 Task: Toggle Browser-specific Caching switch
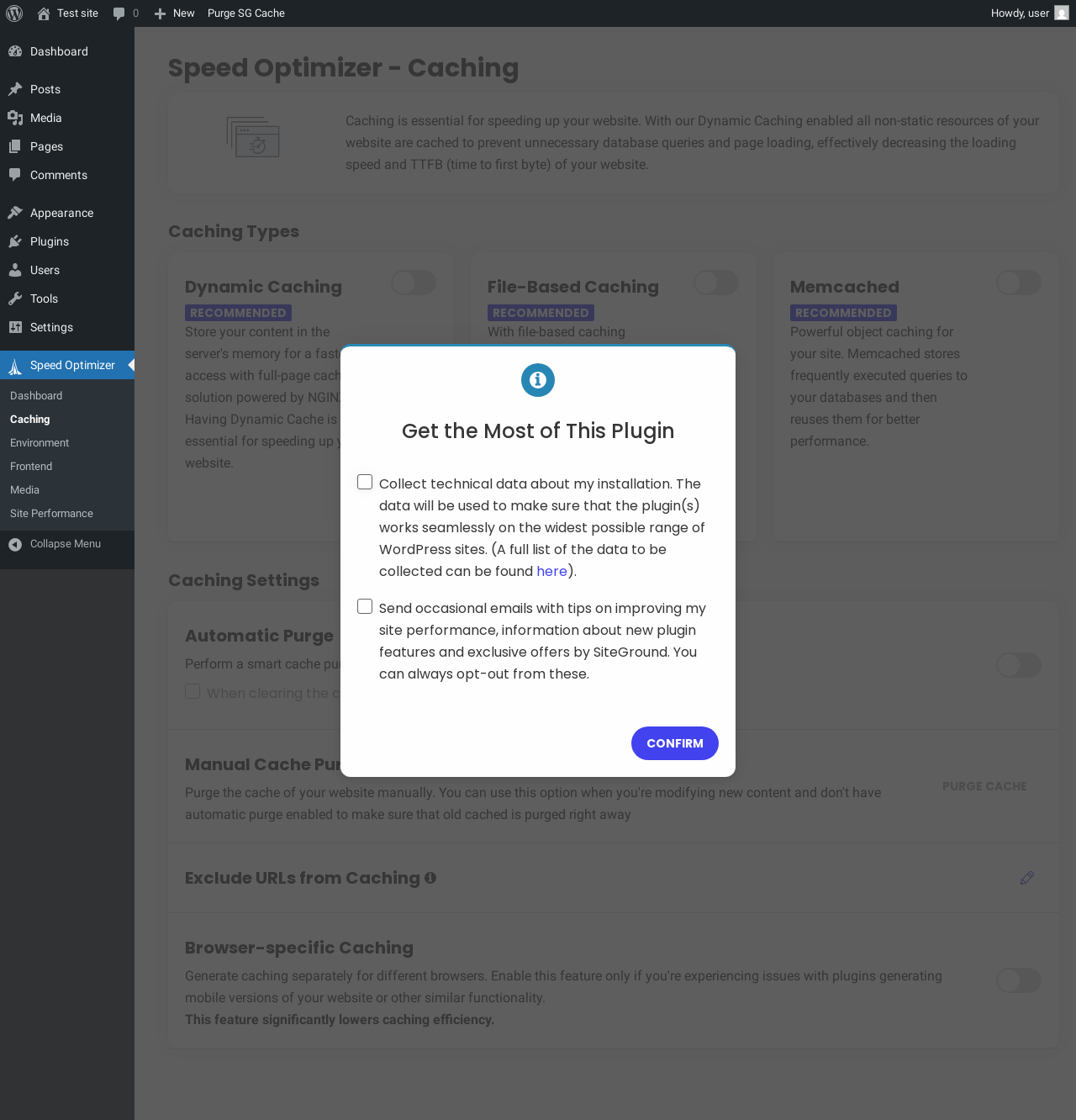1019,980
